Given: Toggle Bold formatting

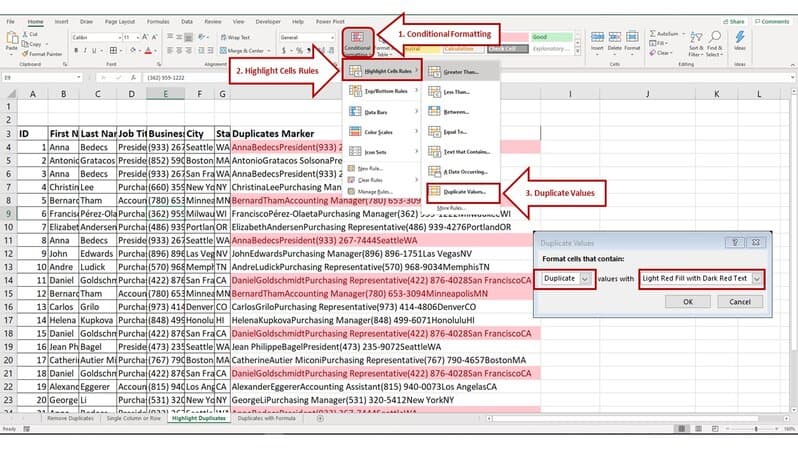Looking at the screenshot, I should click(76, 50).
